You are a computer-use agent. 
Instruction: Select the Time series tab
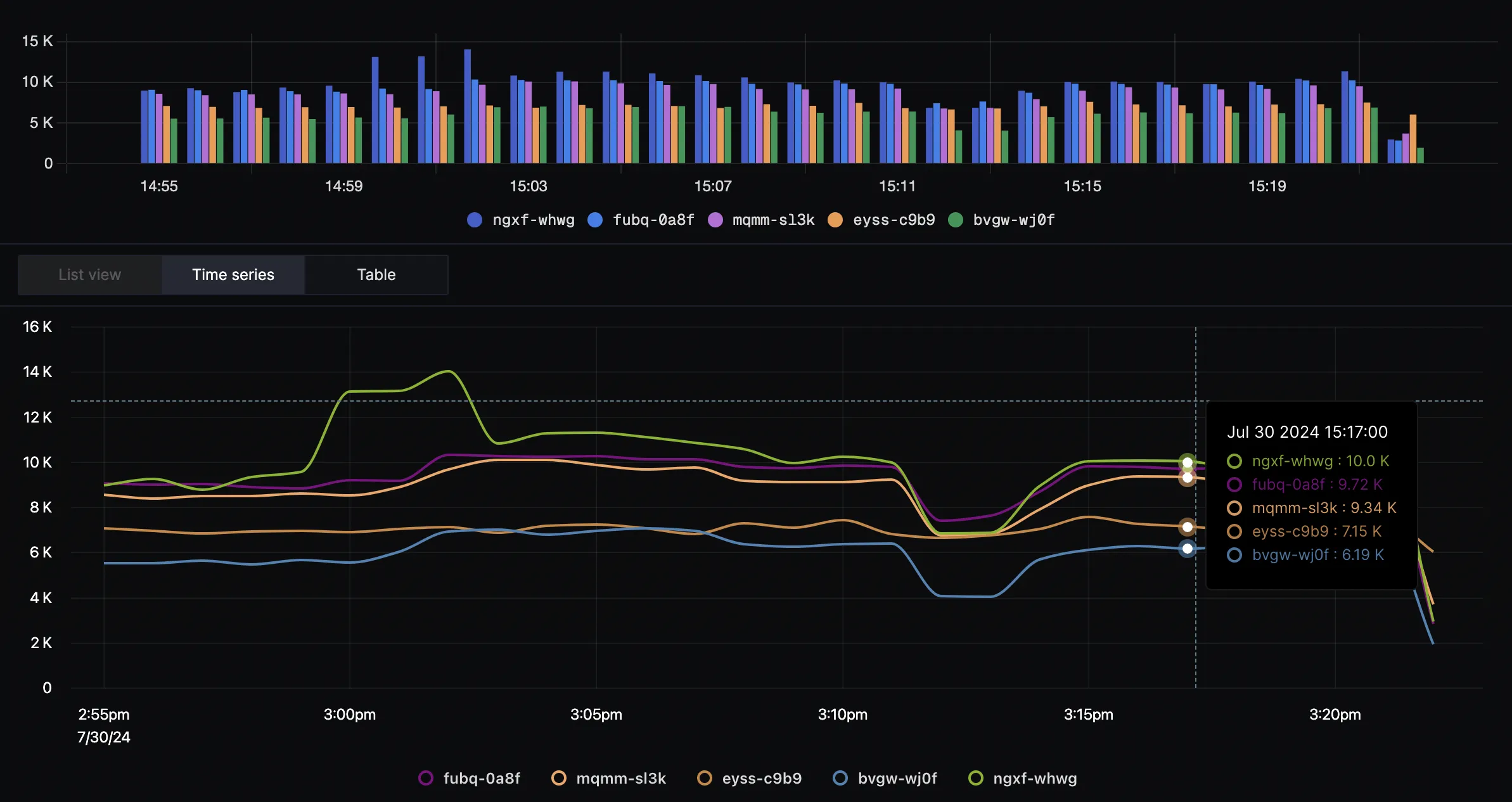233,275
